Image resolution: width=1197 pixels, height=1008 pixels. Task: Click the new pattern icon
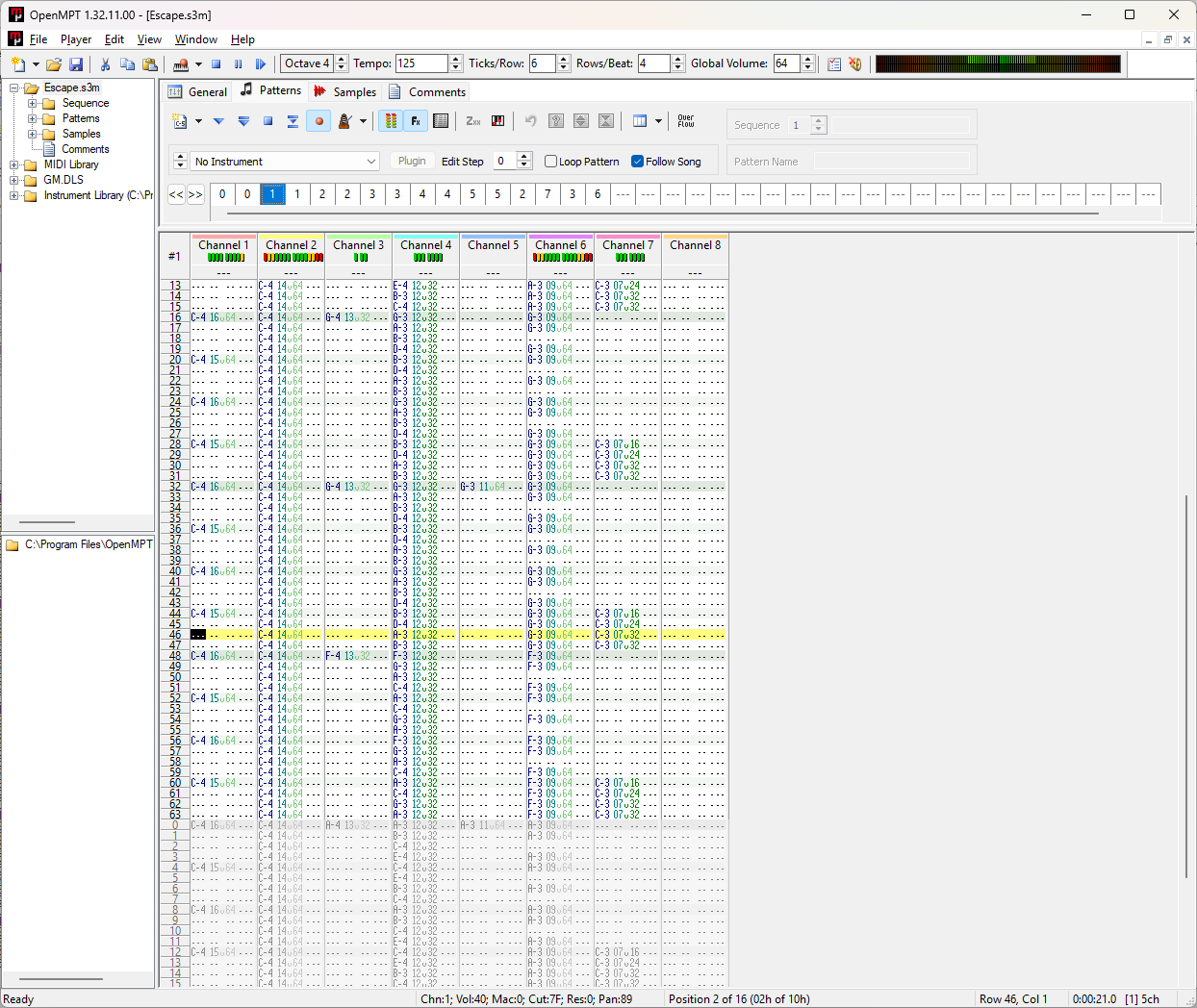pyautogui.click(x=180, y=121)
